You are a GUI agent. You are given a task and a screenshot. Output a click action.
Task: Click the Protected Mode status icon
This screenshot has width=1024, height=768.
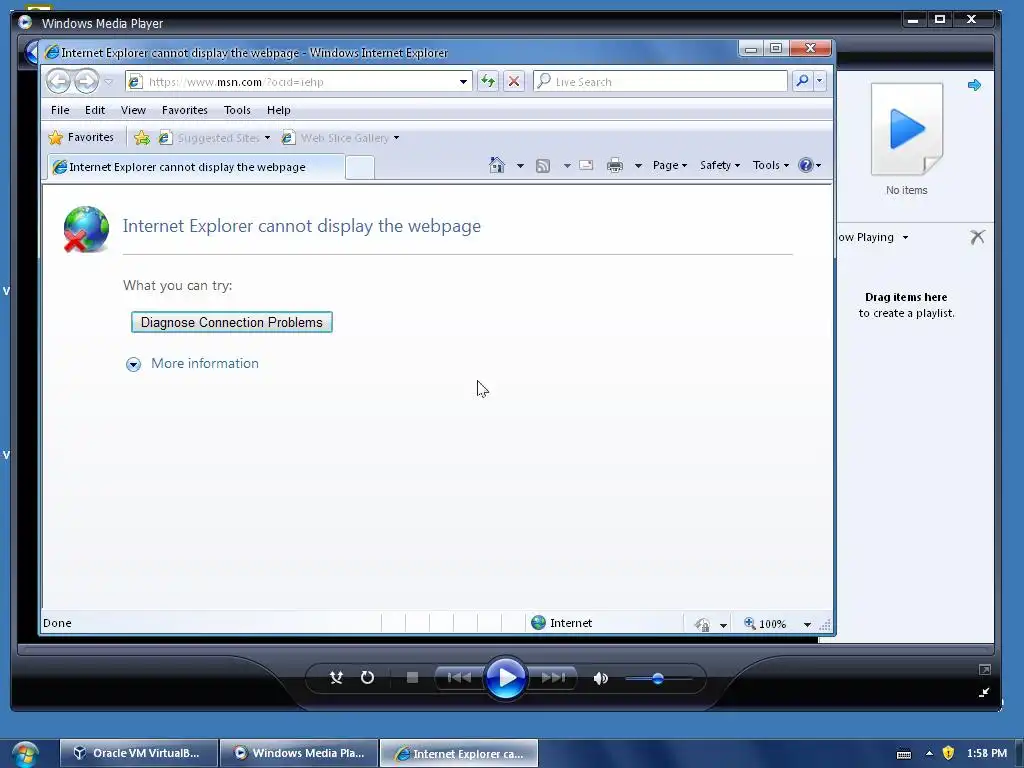pos(702,624)
